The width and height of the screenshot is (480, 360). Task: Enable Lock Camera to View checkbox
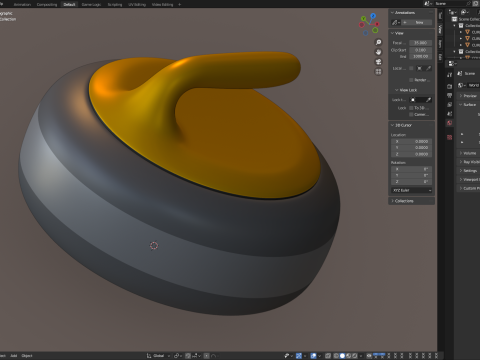tap(411, 114)
